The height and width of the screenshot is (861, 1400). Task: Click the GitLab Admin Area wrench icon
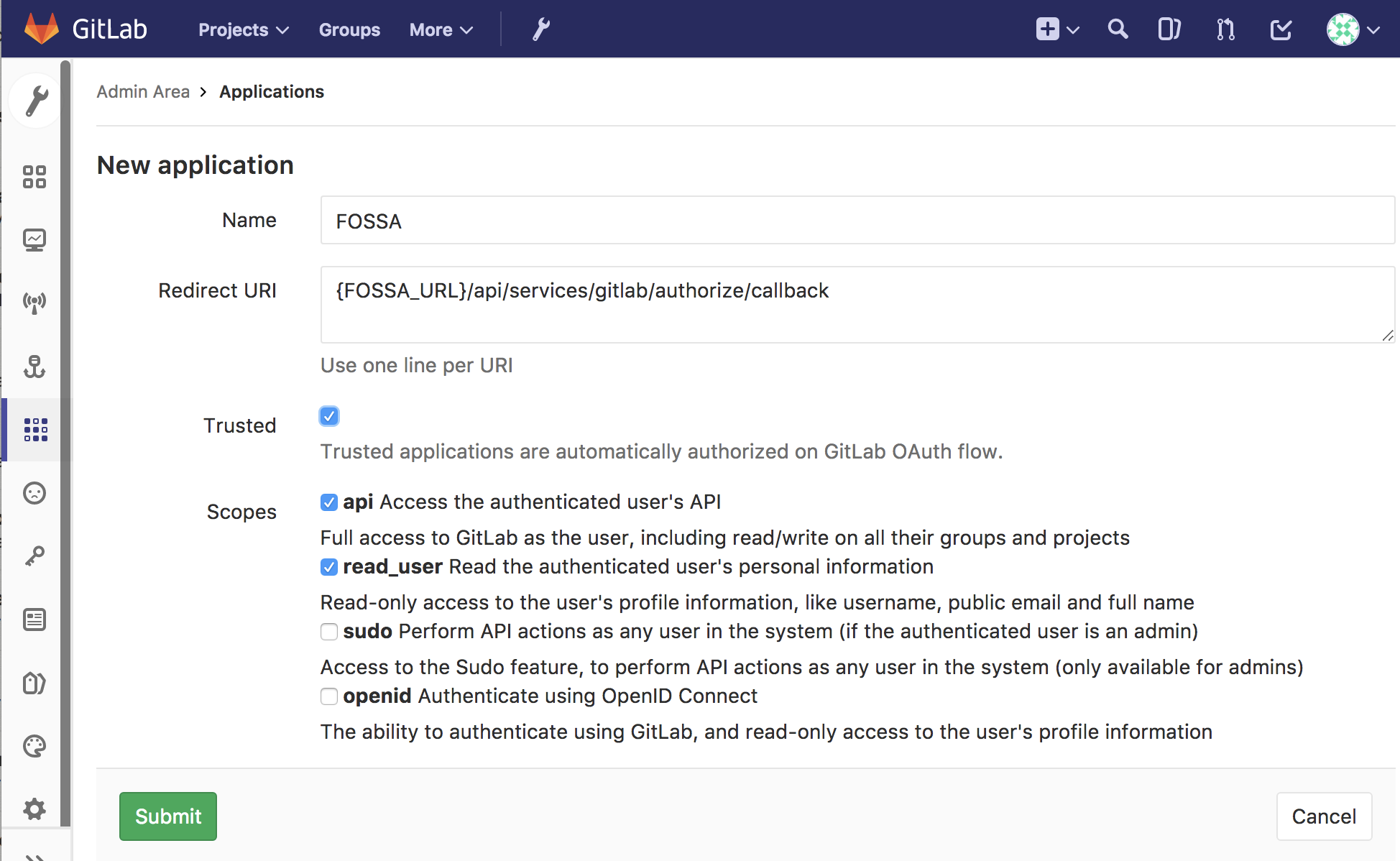(541, 28)
